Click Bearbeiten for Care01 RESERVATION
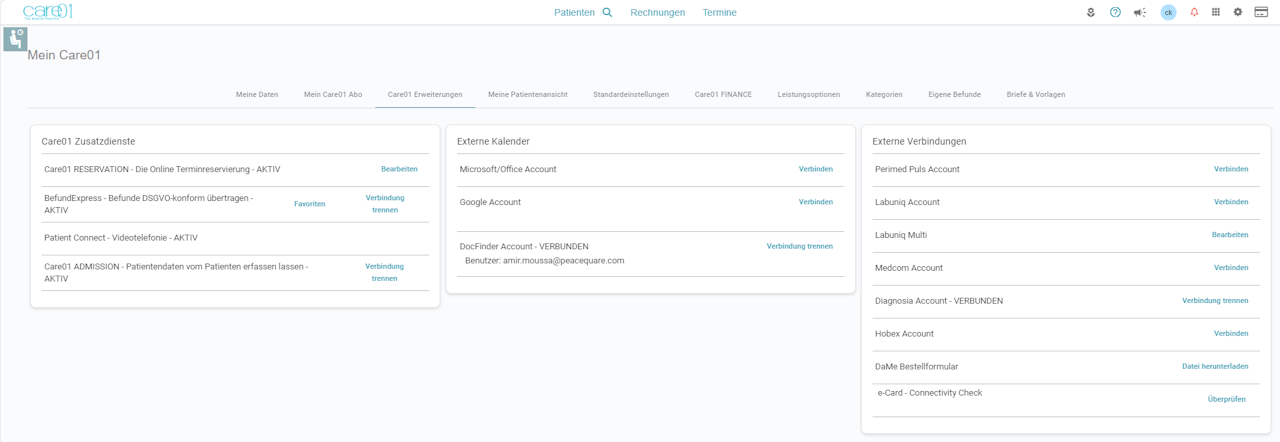 (x=399, y=169)
